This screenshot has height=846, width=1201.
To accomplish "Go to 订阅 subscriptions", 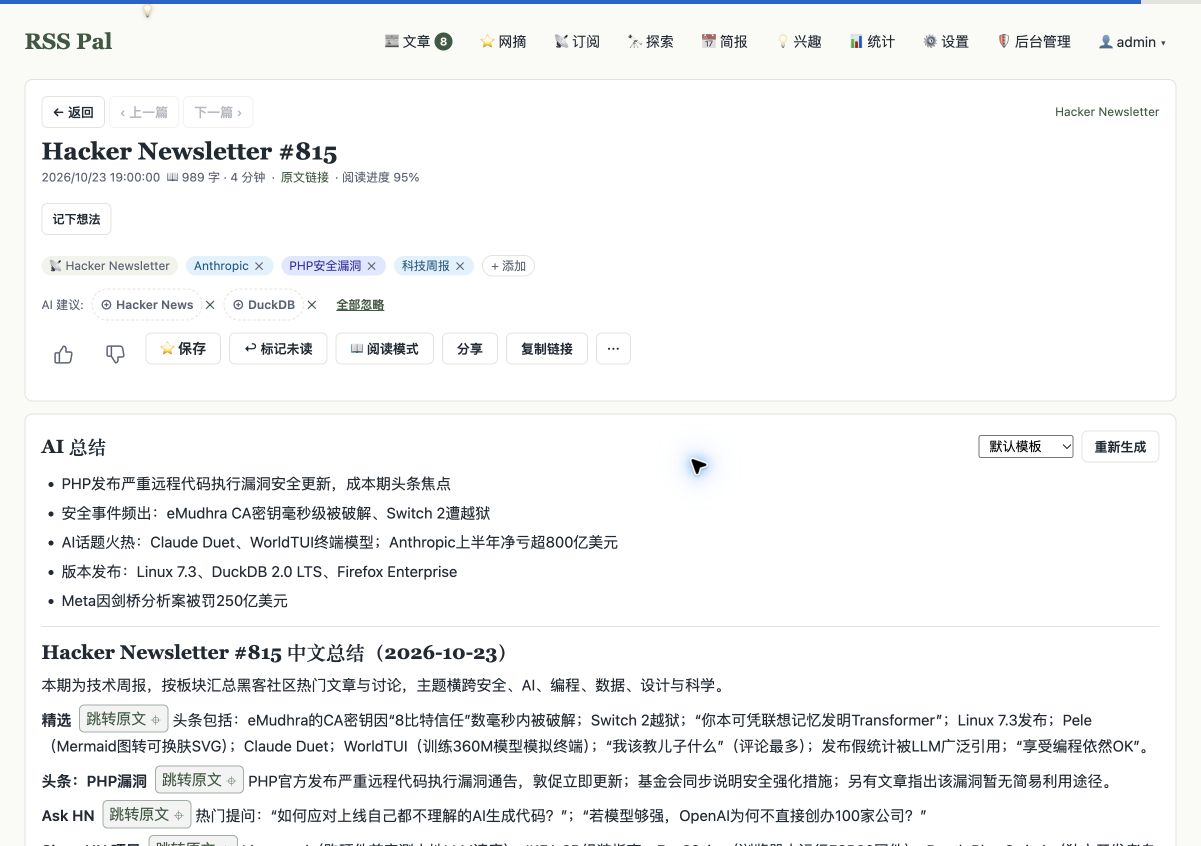I will pos(577,42).
